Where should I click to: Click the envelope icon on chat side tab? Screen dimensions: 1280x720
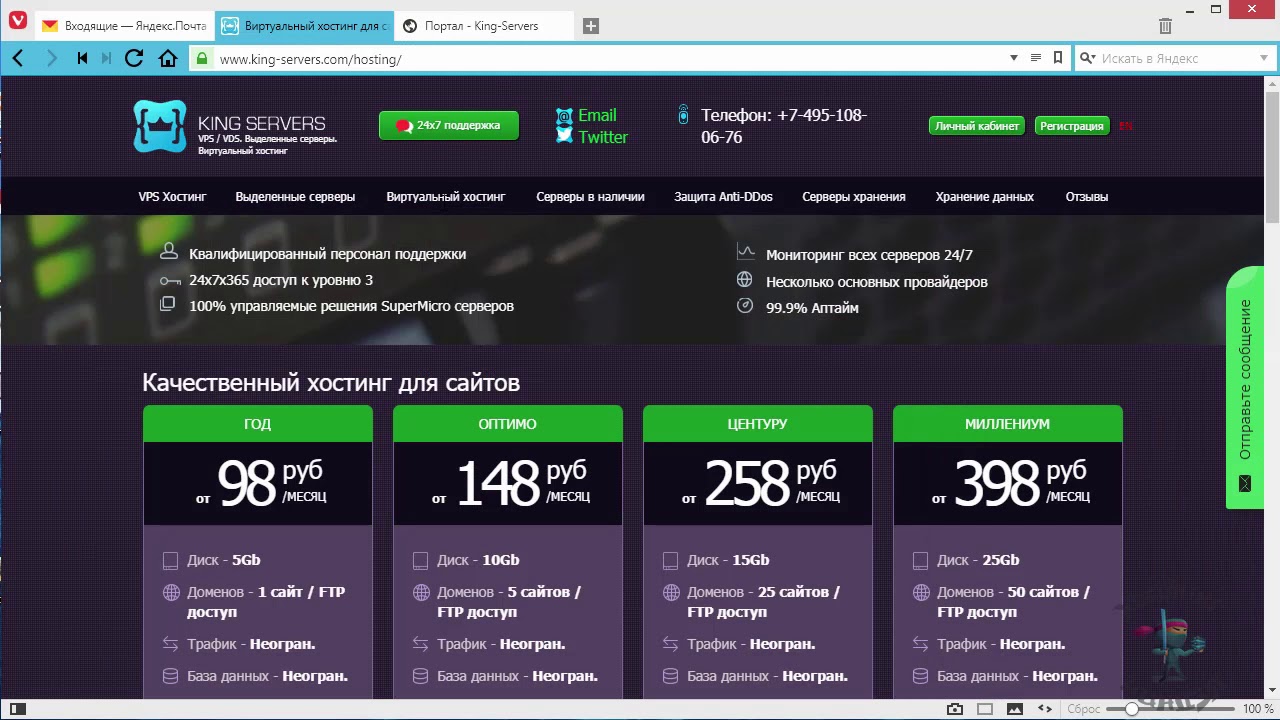1245,484
